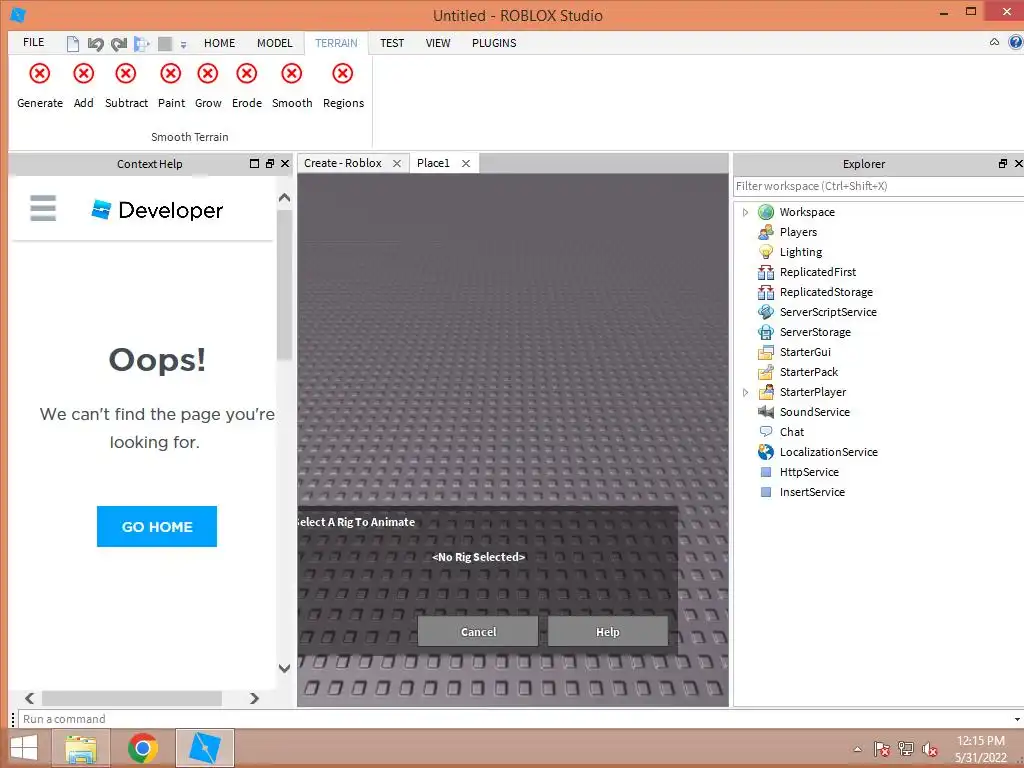Select ReplicatedStorage in Explorer
1024x768 pixels.
coord(825,292)
